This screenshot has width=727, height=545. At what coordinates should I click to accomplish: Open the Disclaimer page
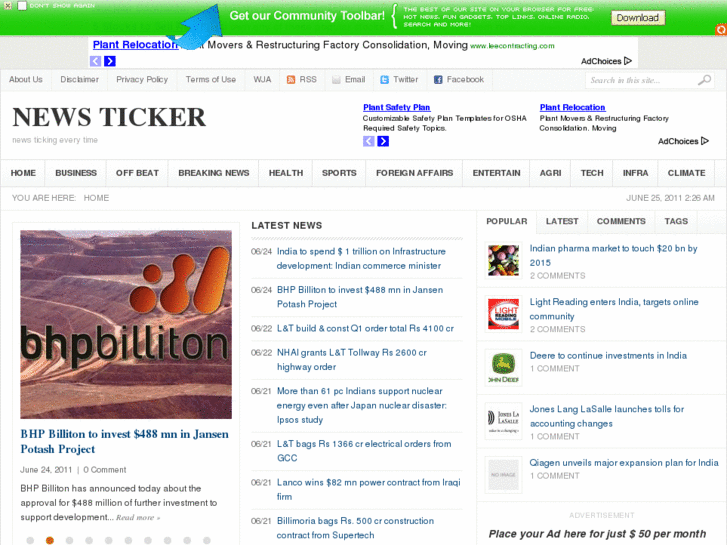click(x=79, y=79)
